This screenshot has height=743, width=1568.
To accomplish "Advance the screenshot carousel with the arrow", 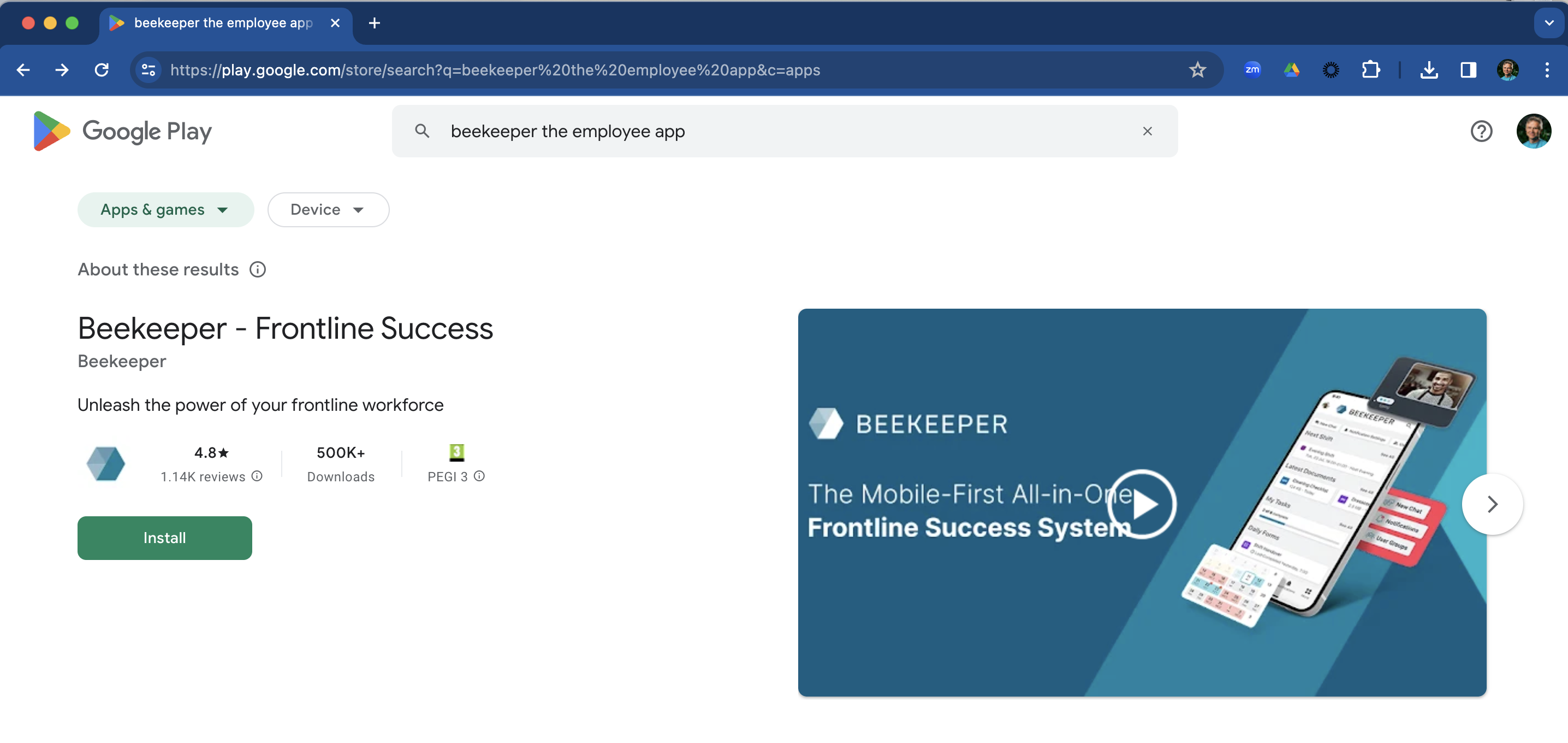I will (1492, 504).
